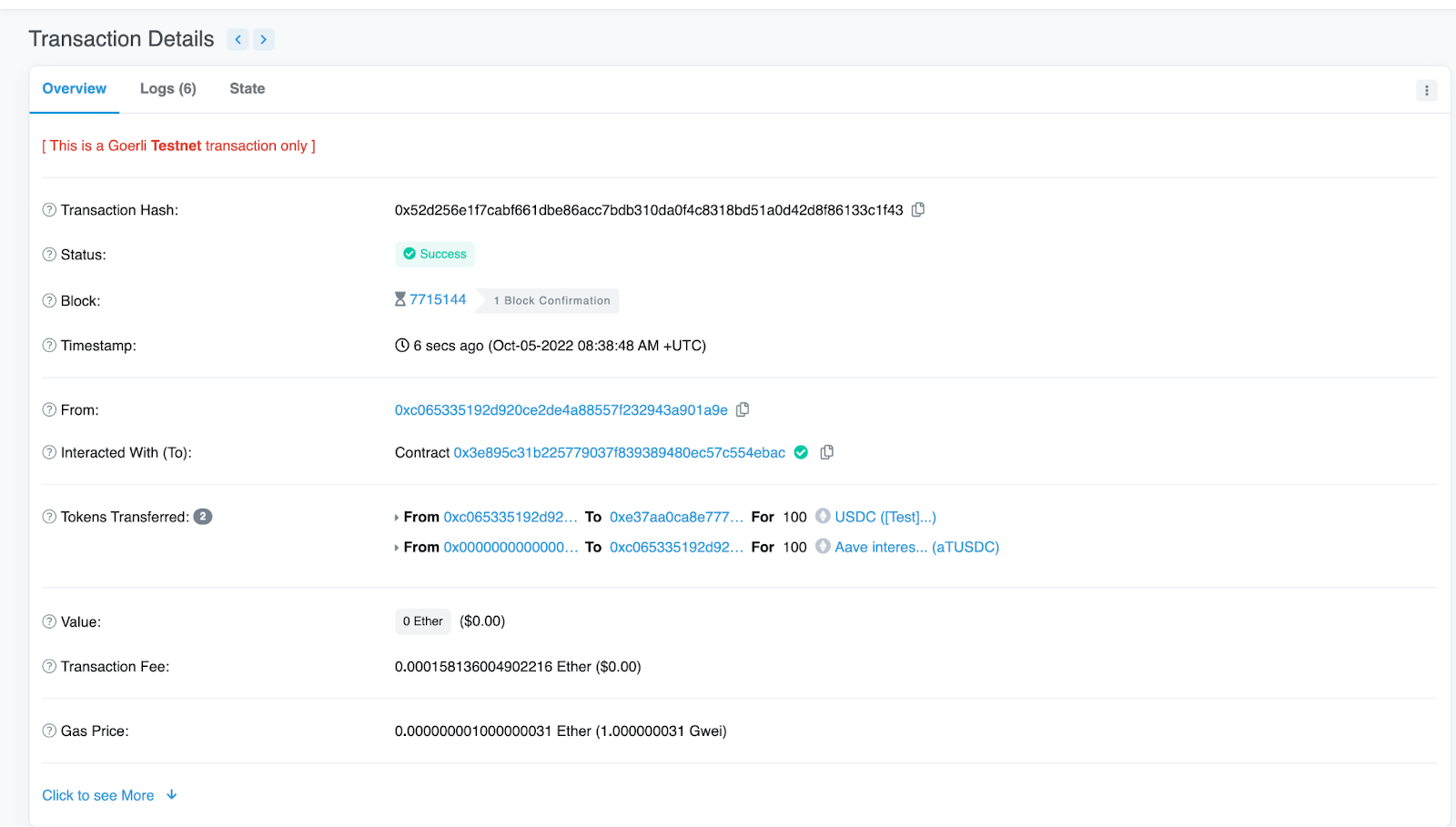Click the From help icon
1456x827 pixels.
49,410
